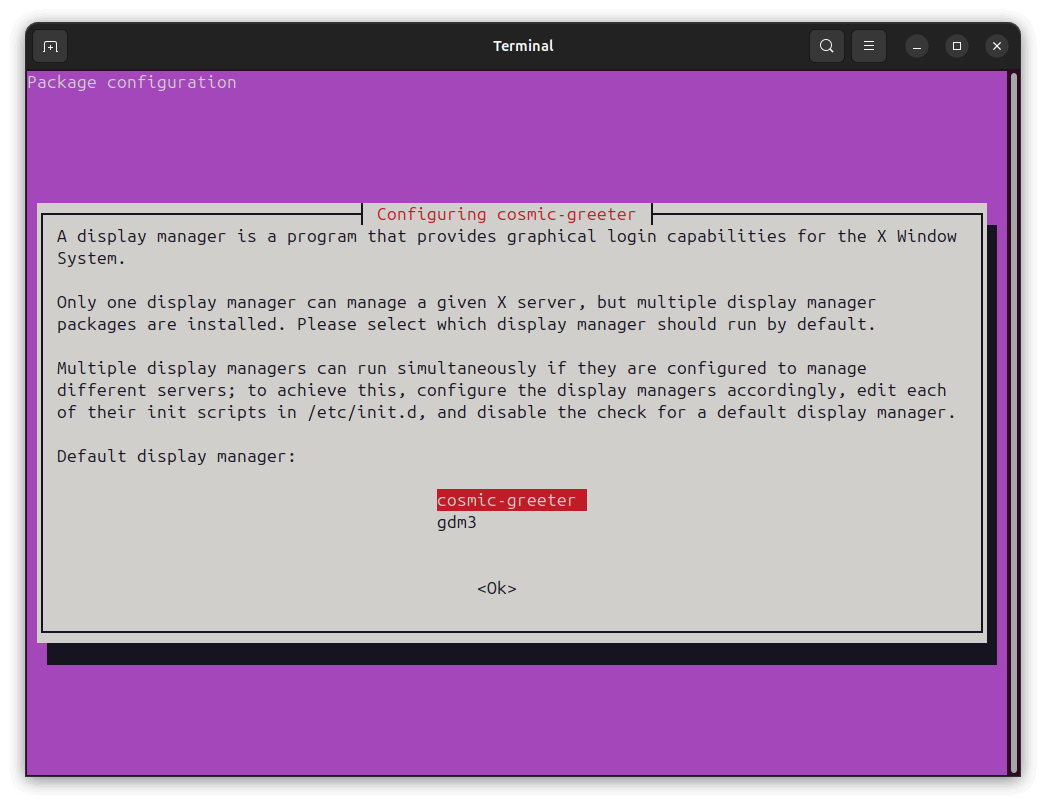Close the Terminal window
Viewport: 1046px width, 805px height.
(996, 46)
